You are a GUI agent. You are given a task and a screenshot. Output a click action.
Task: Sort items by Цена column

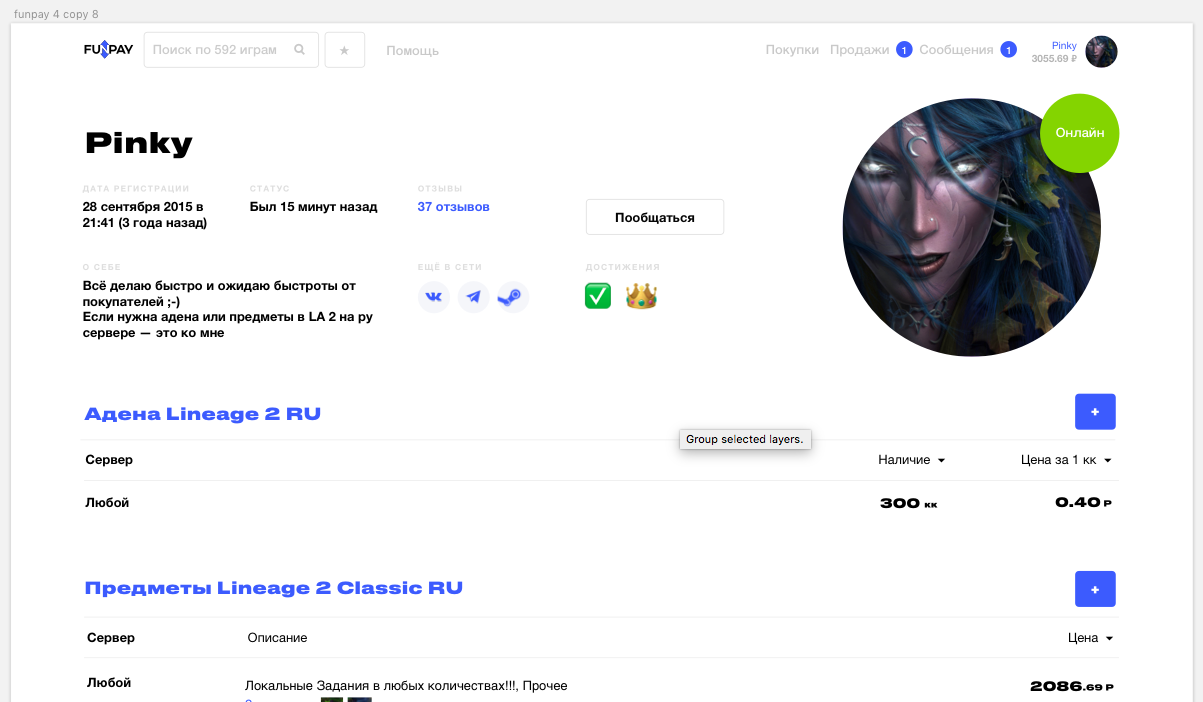(1090, 638)
